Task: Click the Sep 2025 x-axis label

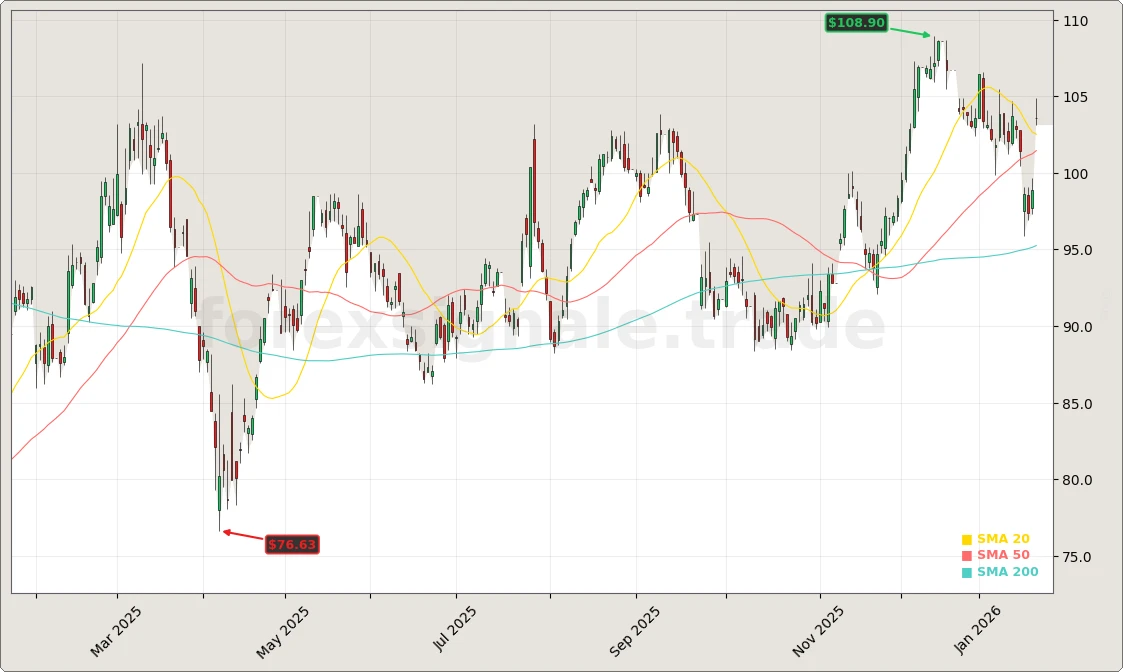Action: click(x=635, y=631)
